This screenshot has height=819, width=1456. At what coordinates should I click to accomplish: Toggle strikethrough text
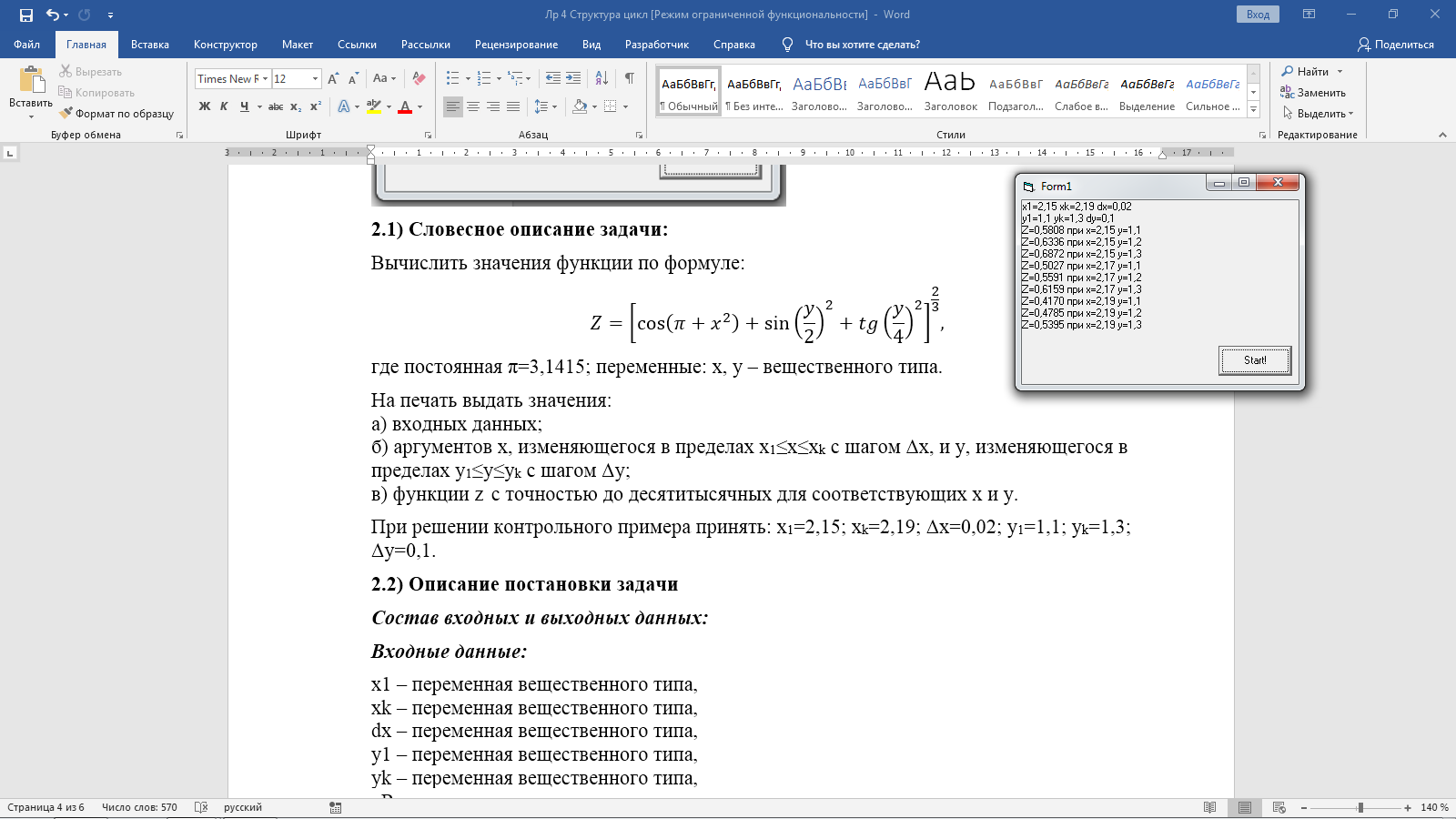[x=276, y=106]
